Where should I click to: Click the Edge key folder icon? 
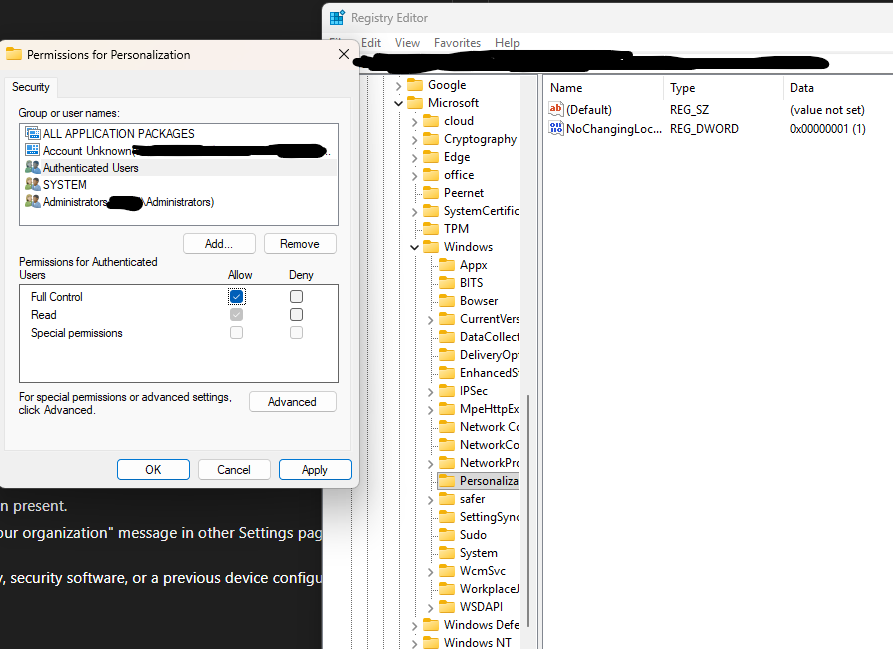[x=431, y=157]
